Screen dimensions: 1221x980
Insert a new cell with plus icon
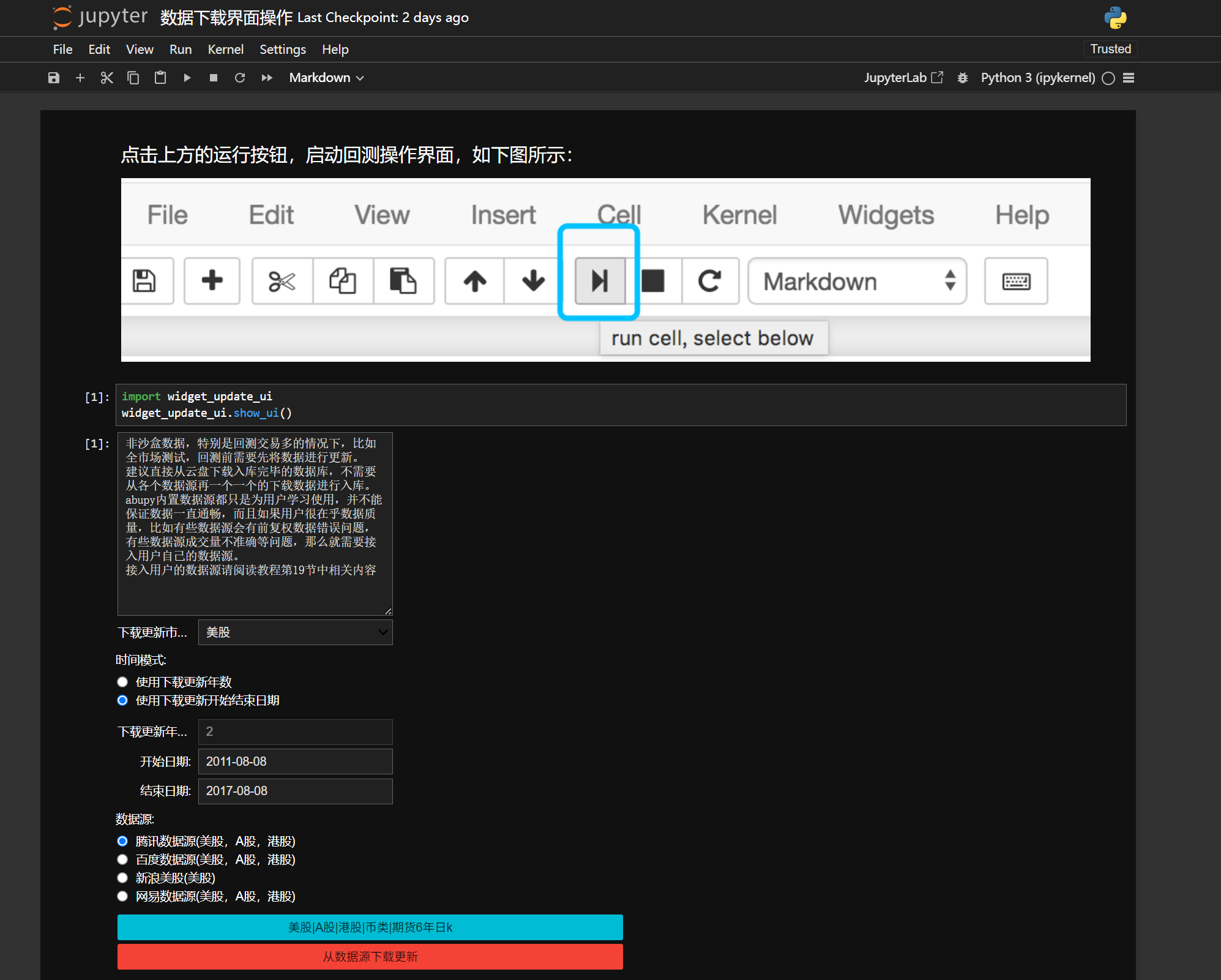point(80,78)
